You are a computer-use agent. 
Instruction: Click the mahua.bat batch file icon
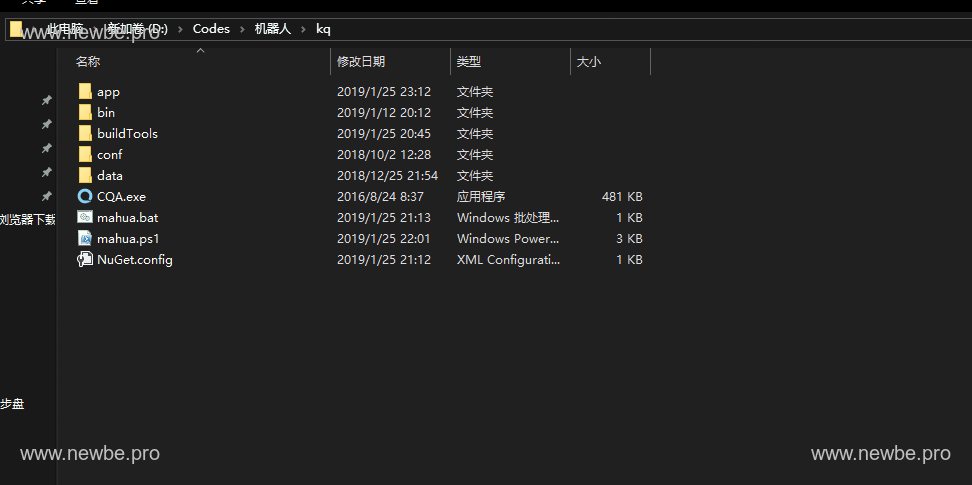(85, 217)
